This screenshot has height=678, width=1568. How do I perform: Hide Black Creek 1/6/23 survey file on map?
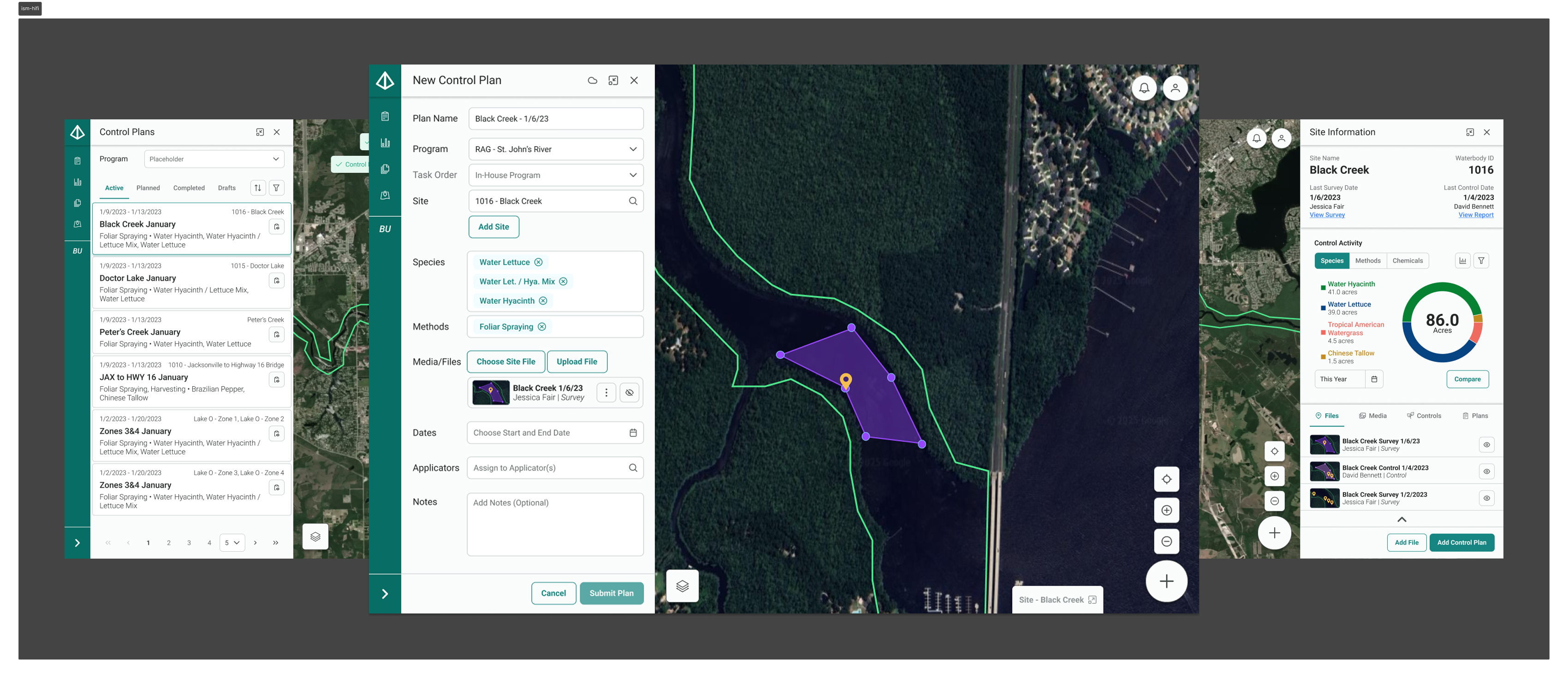[630, 393]
